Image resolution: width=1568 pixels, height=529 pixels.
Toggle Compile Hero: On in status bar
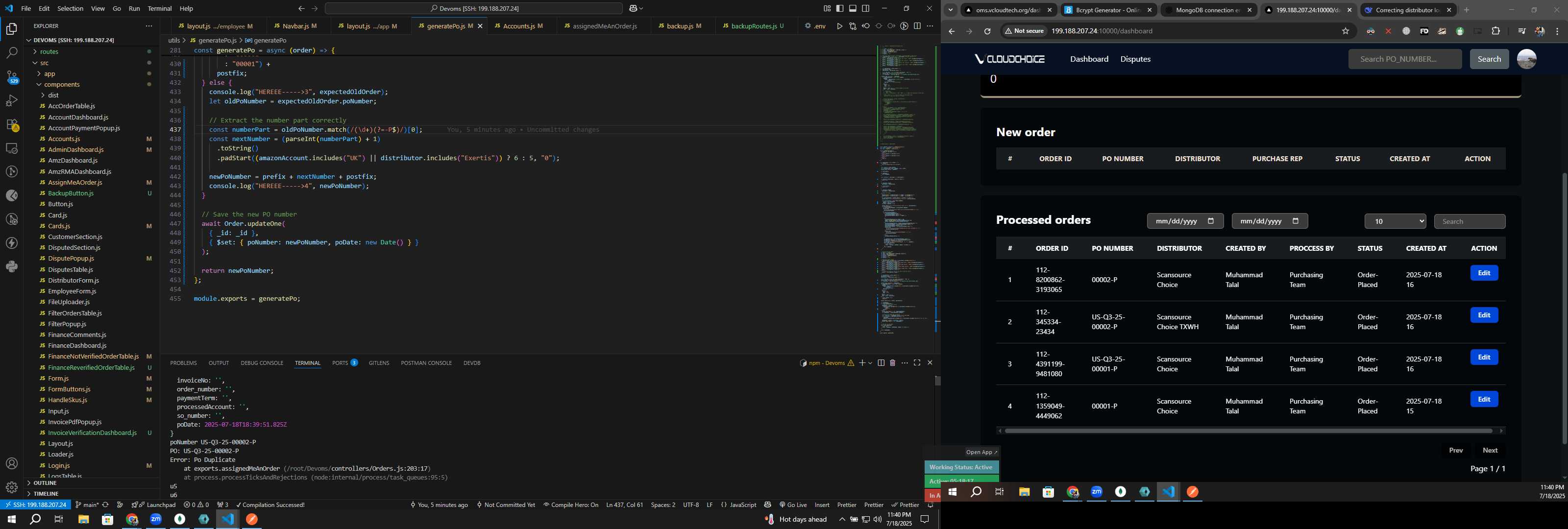tap(570, 505)
